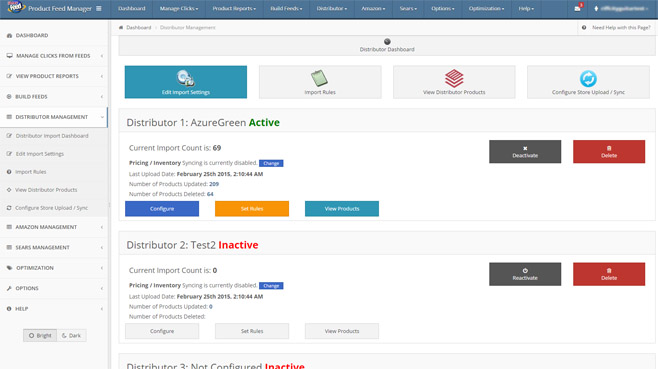The width and height of the screenshot is (658, 369).
Task: Click the Amazon Management list icon
Action: click(9, 227)
